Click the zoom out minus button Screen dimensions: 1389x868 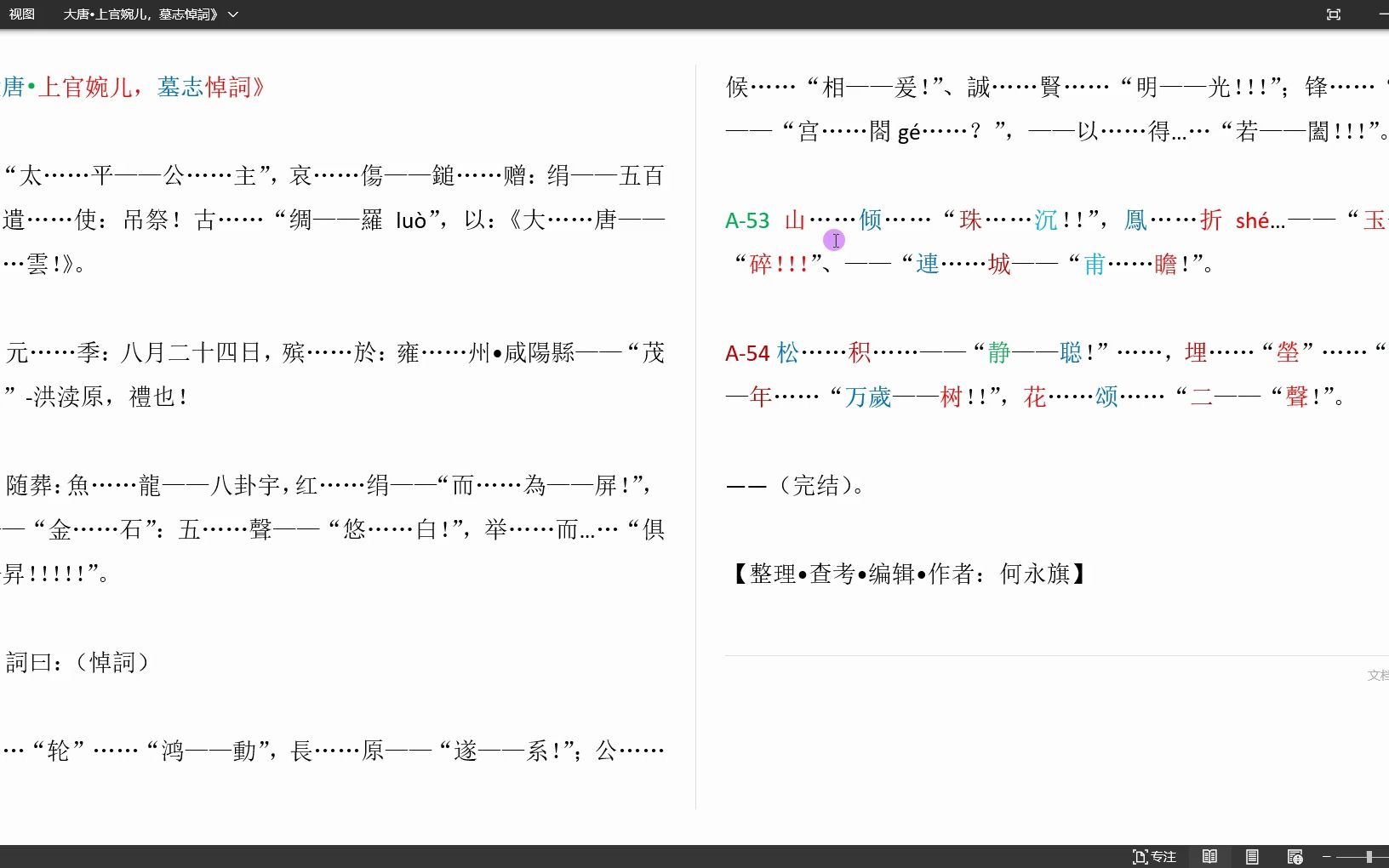coord(1326,857)
